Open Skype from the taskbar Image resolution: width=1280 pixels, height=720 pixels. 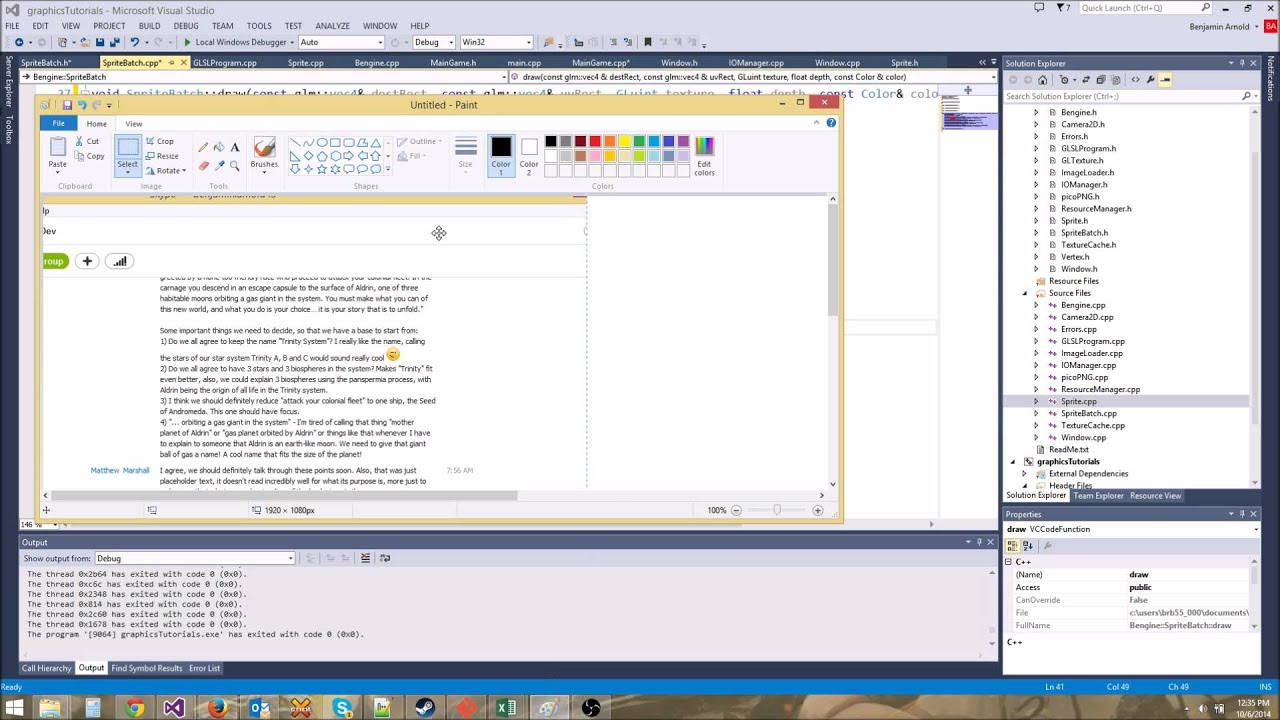[x=343, y=709]
